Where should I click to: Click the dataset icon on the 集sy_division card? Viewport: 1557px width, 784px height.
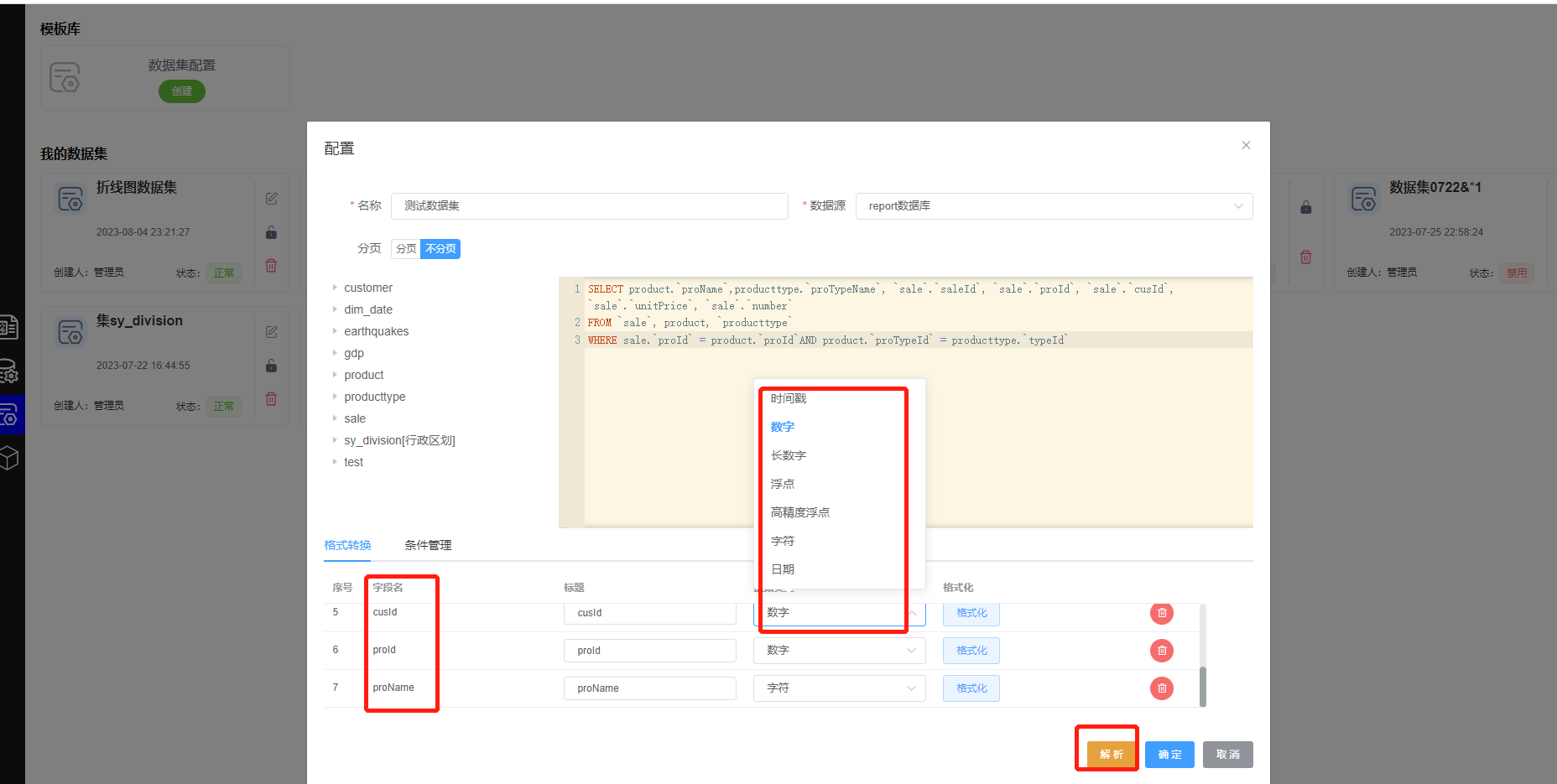click(70, 333)
